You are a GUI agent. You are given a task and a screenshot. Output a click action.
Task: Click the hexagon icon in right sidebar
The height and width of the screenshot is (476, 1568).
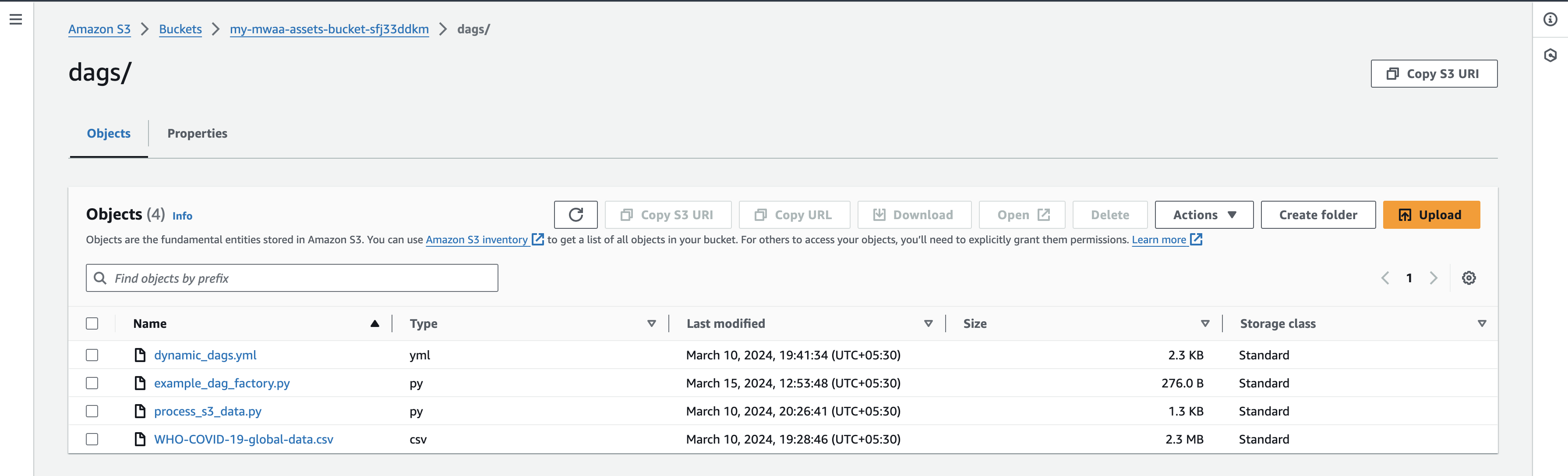[x=1550, y=56]
